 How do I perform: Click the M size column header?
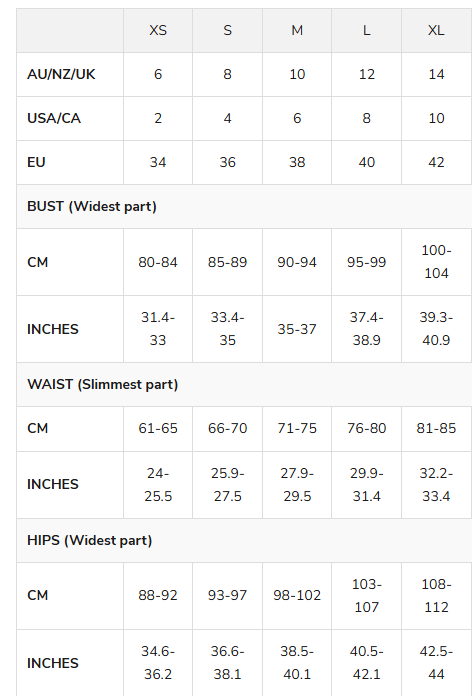[297, 30]
